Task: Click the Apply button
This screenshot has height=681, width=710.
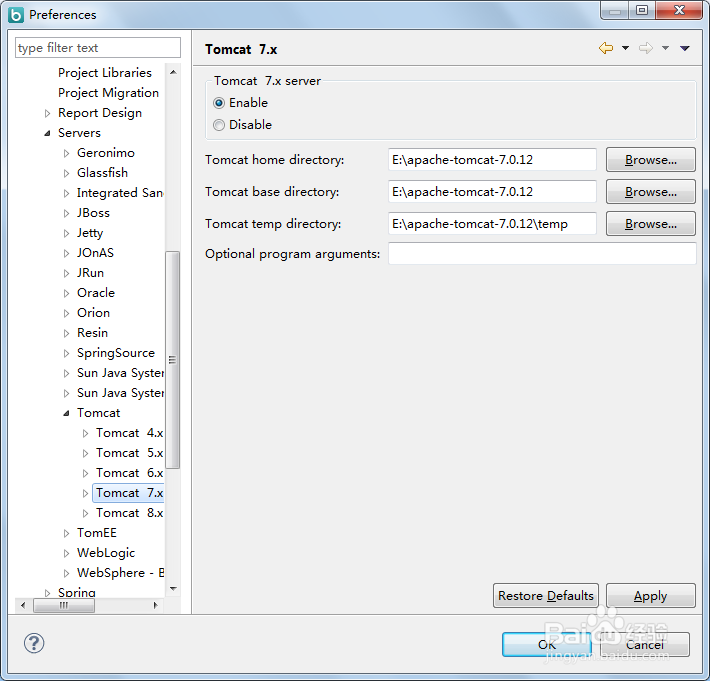Action: tap(651, 595)
